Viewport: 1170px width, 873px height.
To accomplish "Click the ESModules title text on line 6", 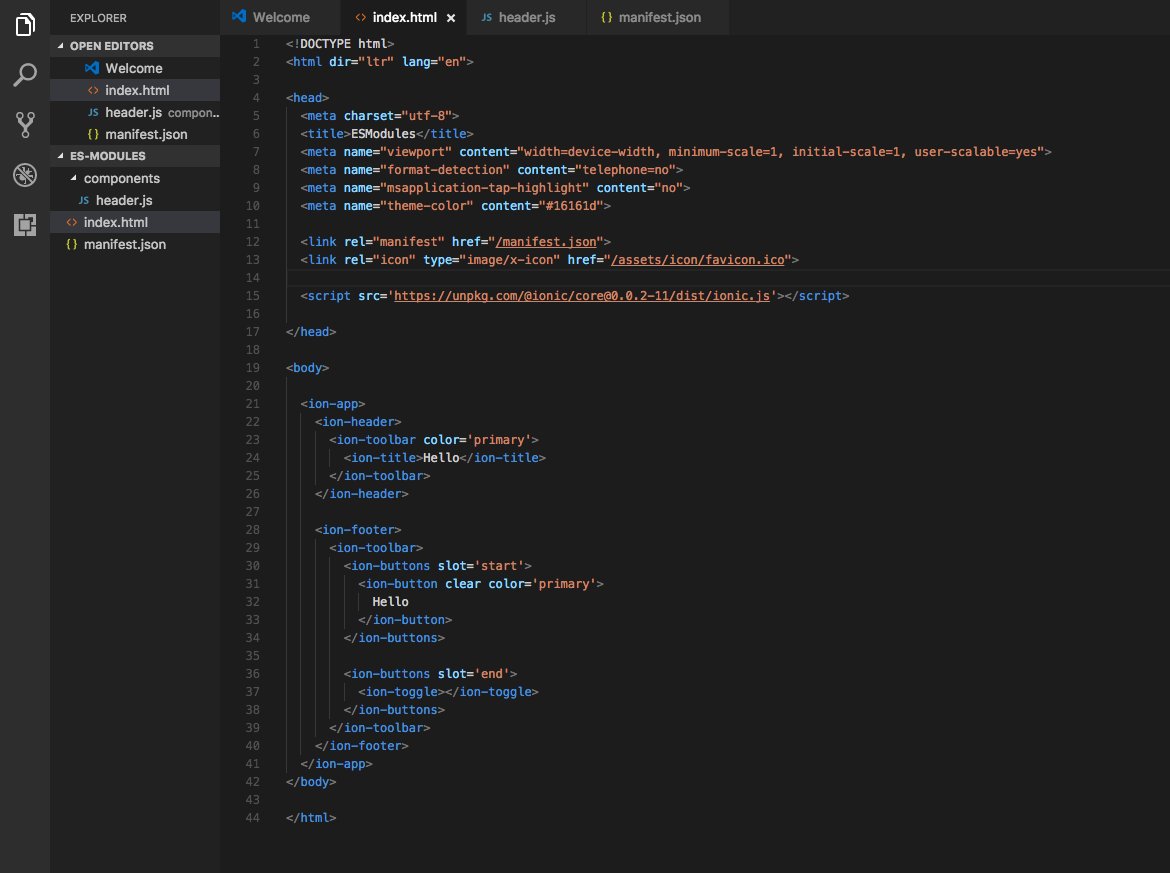I will pyautogui.click(x=383, y=134).
